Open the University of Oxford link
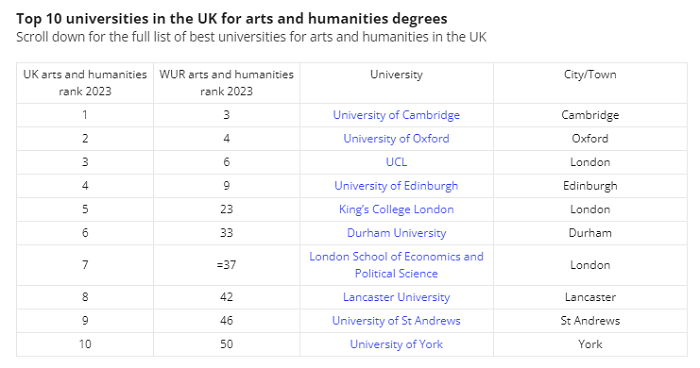This screenshot has height=368, width=700. 396,138
